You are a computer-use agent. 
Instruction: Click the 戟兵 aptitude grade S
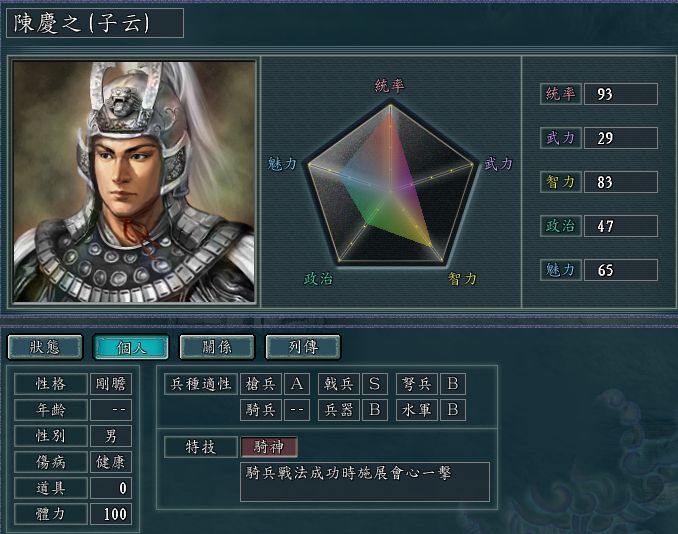tap(374, 384)
